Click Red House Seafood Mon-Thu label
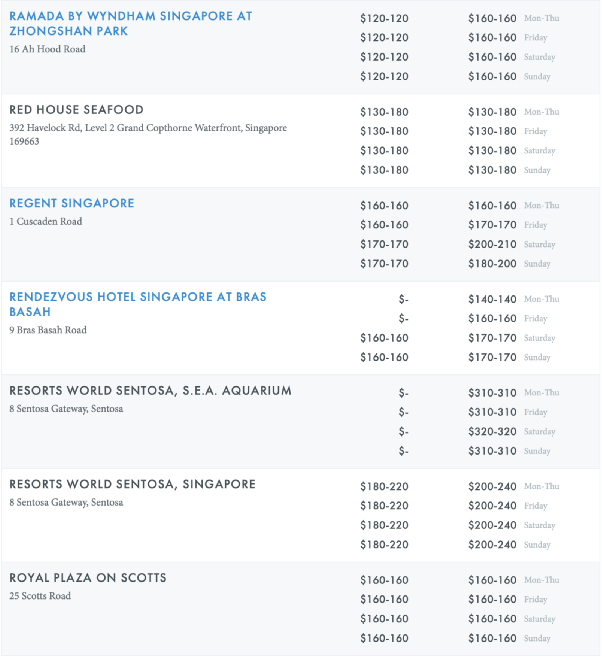The width and height of the screenshot is (602, 656). (541, 112)
